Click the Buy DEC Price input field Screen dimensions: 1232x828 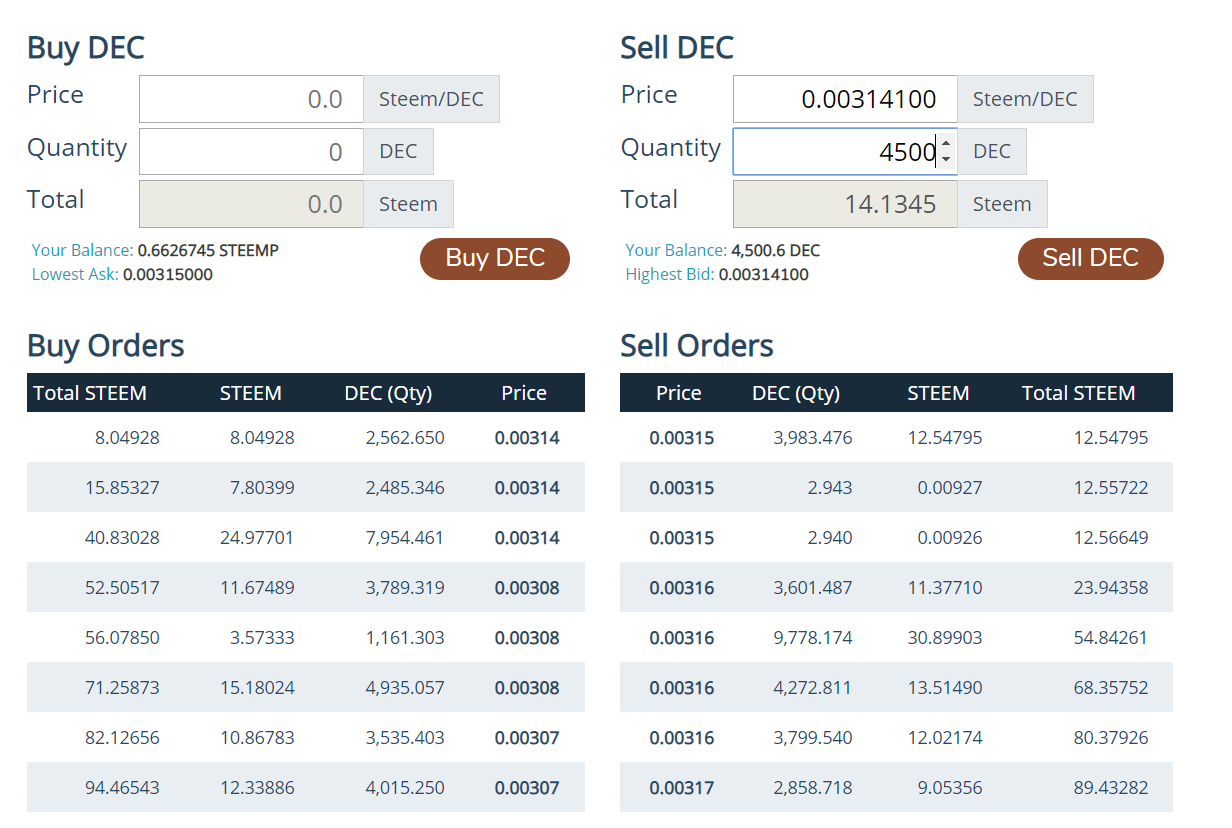251,99
